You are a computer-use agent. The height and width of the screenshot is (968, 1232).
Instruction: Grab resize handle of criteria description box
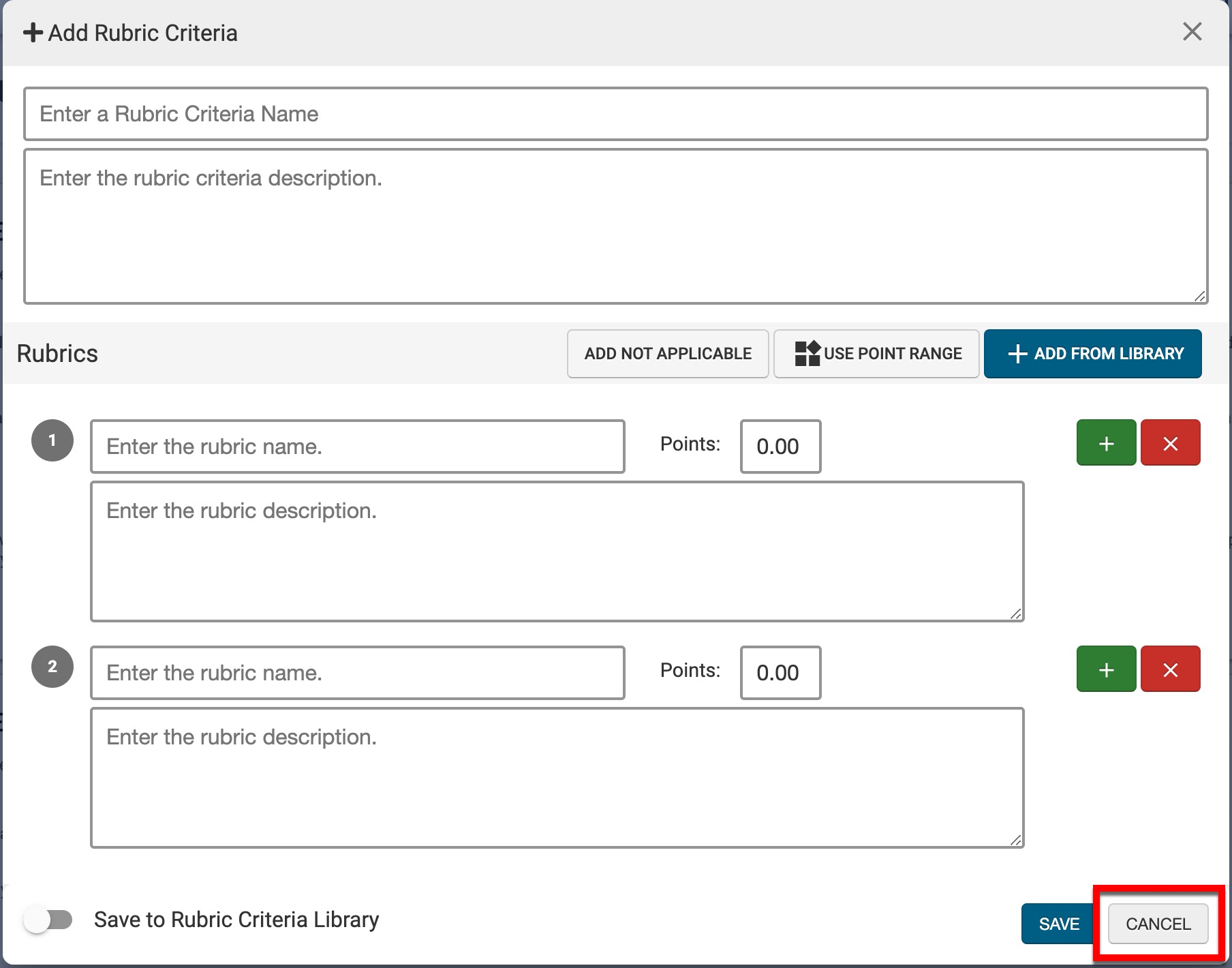click(x=1200, y=296)
